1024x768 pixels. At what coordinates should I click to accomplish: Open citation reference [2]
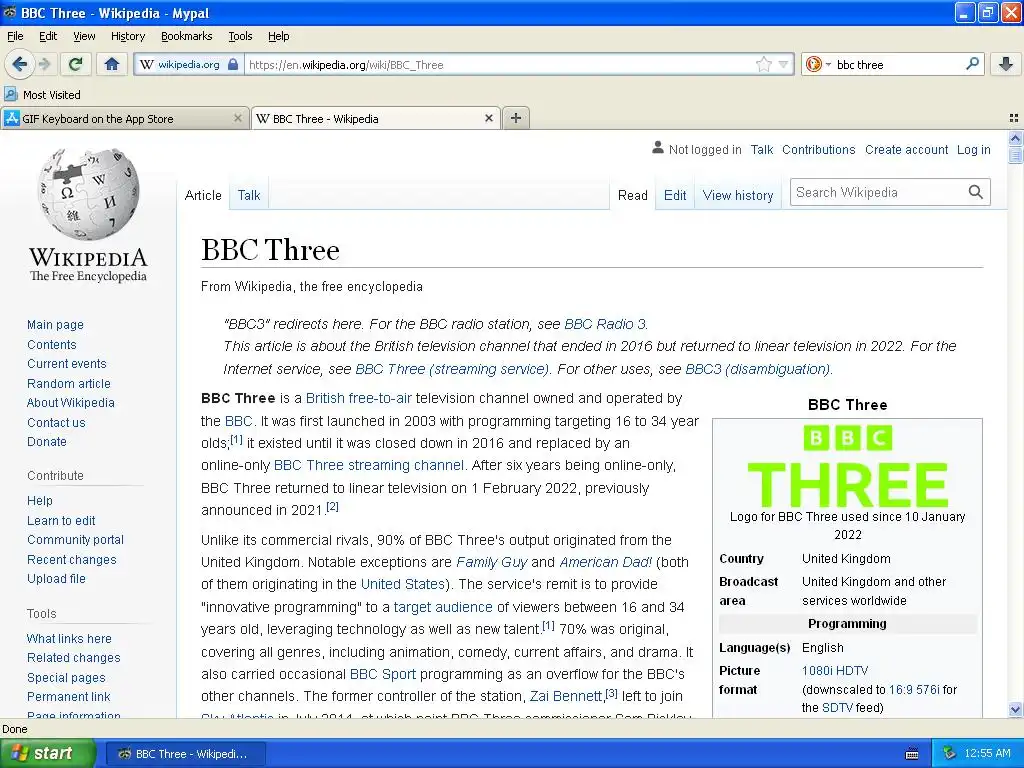[x=332, y=506]
